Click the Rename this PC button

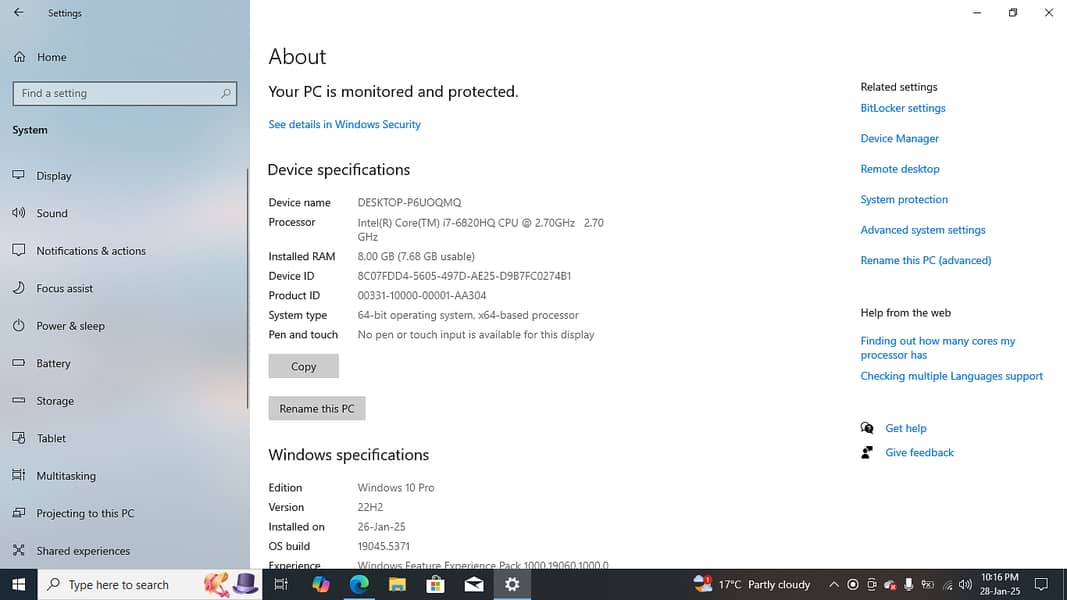[316, 408]
